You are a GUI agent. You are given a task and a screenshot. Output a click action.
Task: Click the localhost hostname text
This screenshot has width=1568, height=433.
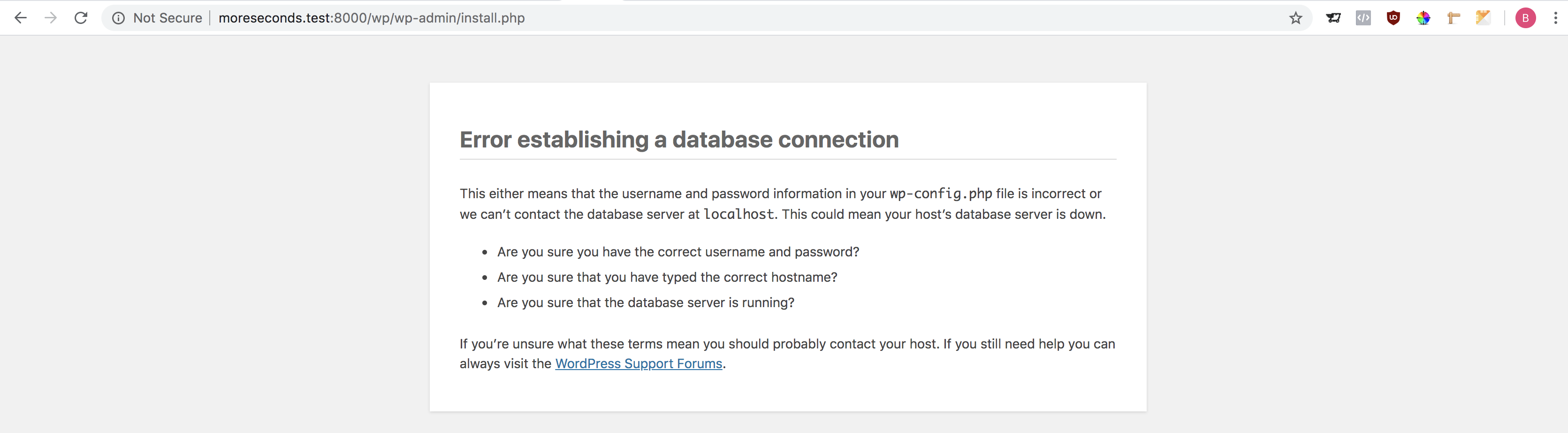[738, 214]
